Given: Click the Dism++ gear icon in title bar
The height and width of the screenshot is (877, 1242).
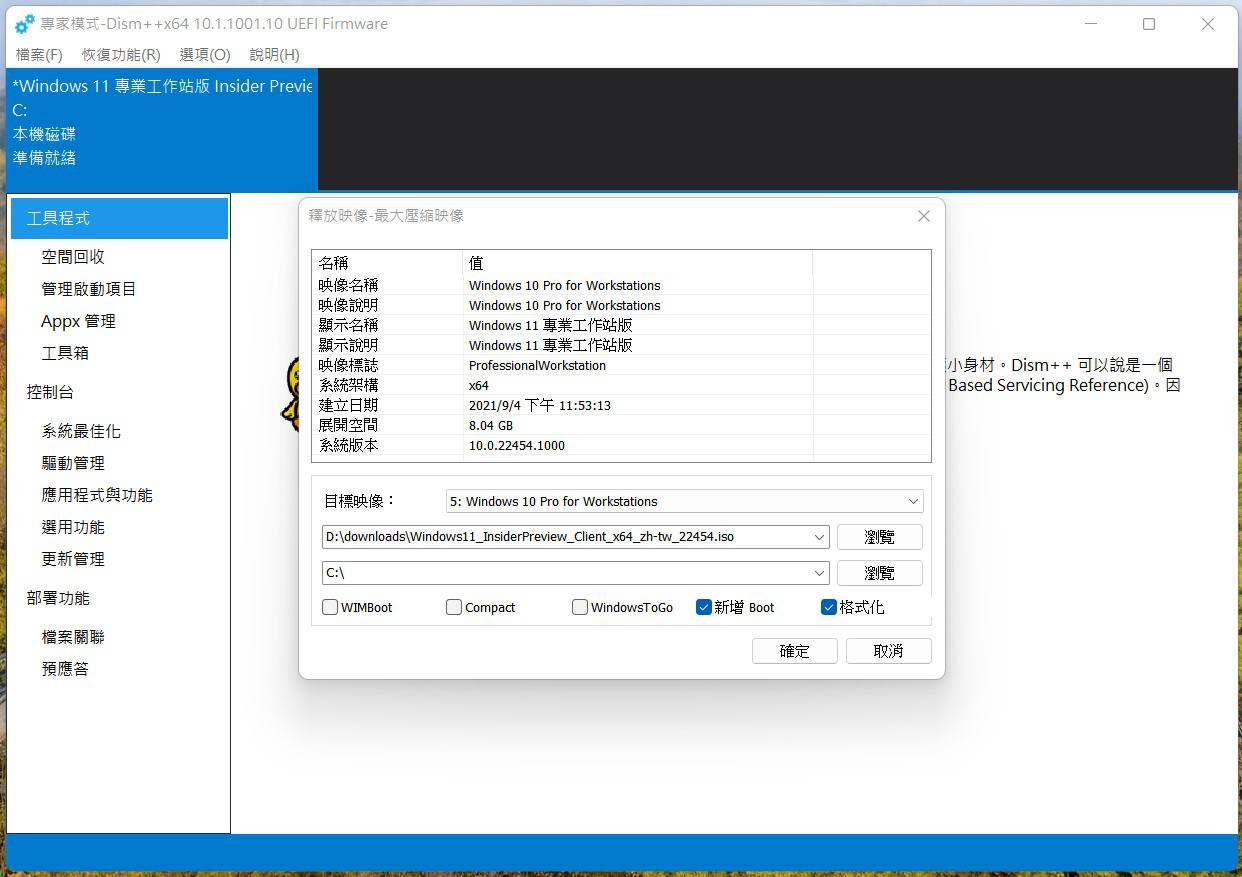Looking at the screenshot, I should (25, 24).
